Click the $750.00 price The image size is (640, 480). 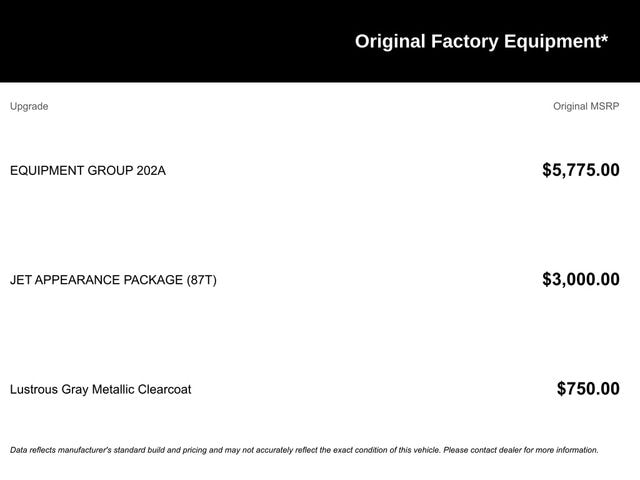coord(588,389)
